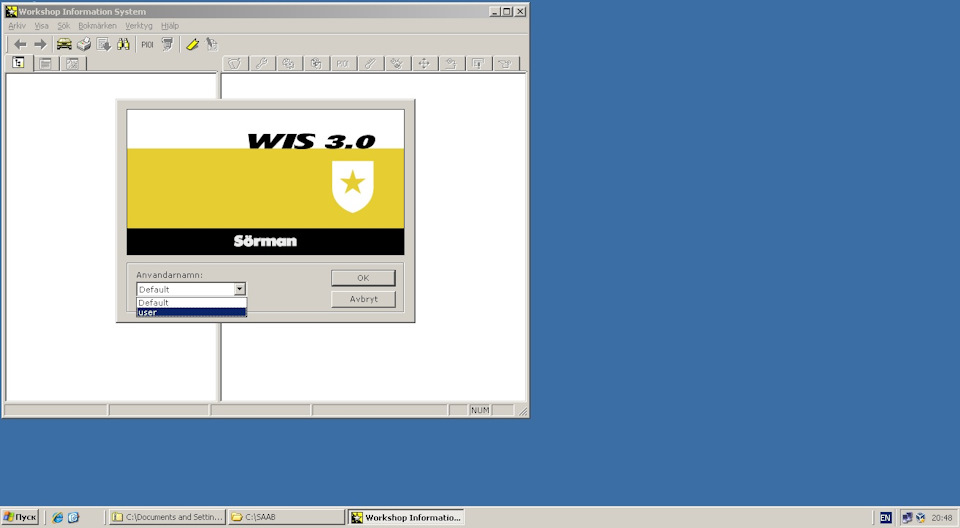Collapse the Användarnamn dropdown arrow

tap(240, 289)
